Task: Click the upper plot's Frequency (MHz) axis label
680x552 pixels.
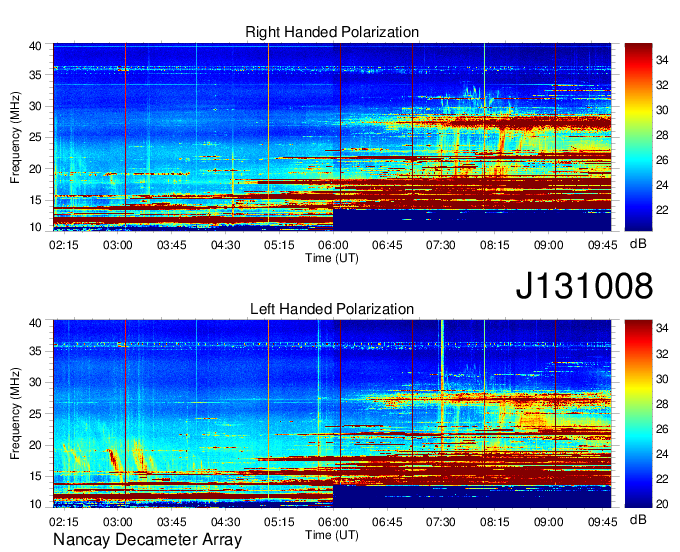Action: (x=16, y=137)
